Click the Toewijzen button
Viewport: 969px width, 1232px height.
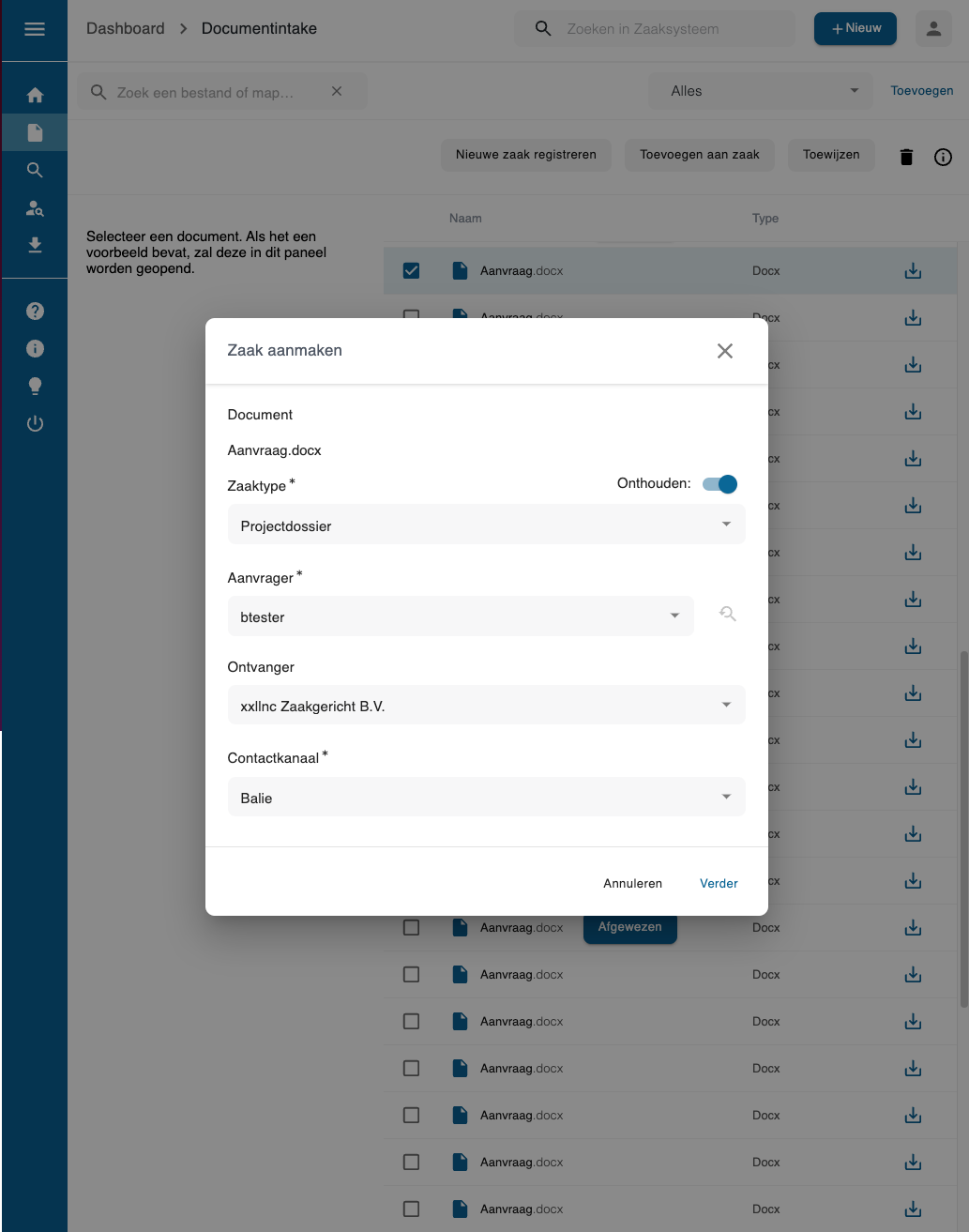pyautogui.click(x=831, y=155)
